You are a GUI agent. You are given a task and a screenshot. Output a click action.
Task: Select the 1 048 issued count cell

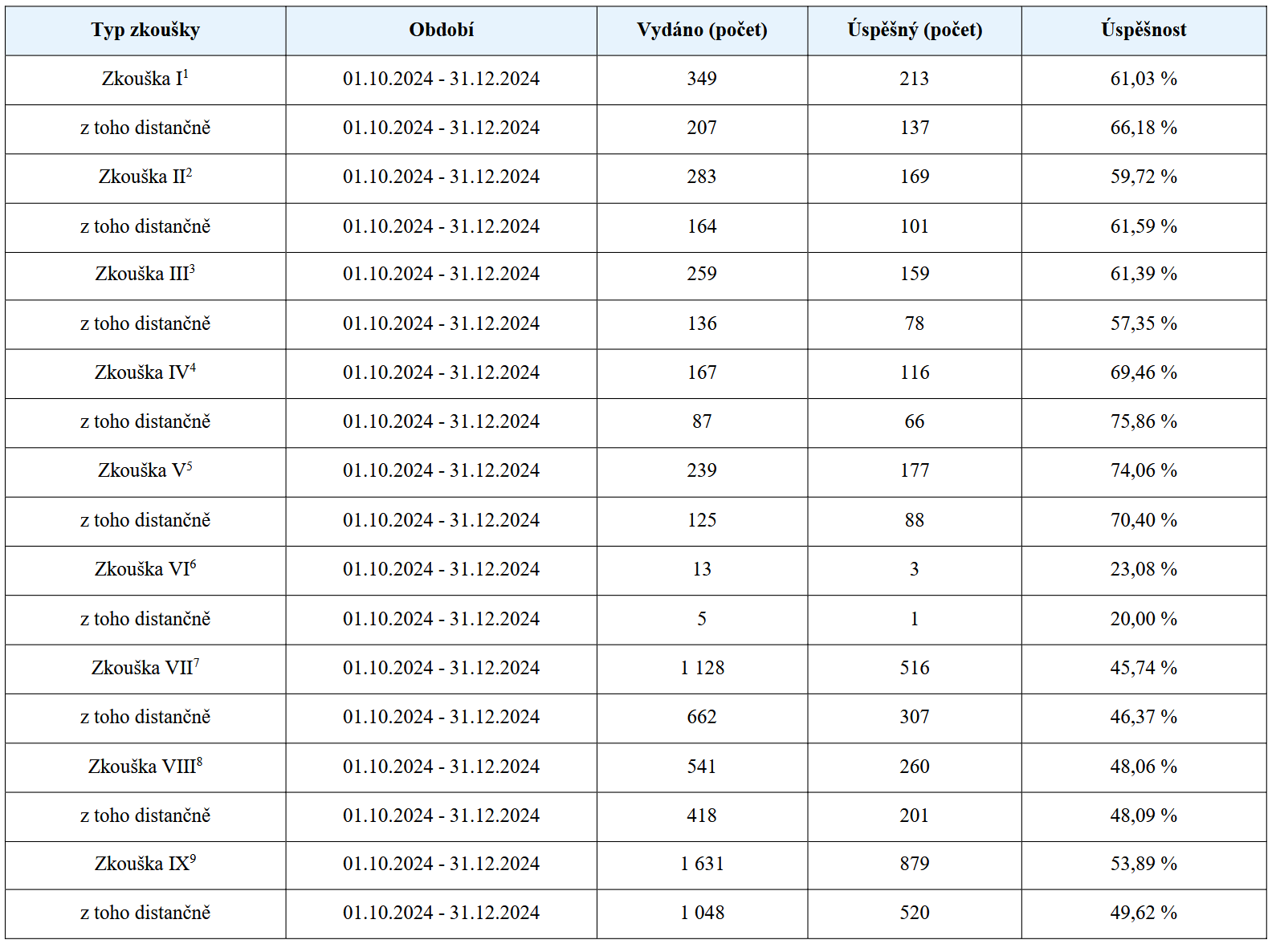pos(702,913)
